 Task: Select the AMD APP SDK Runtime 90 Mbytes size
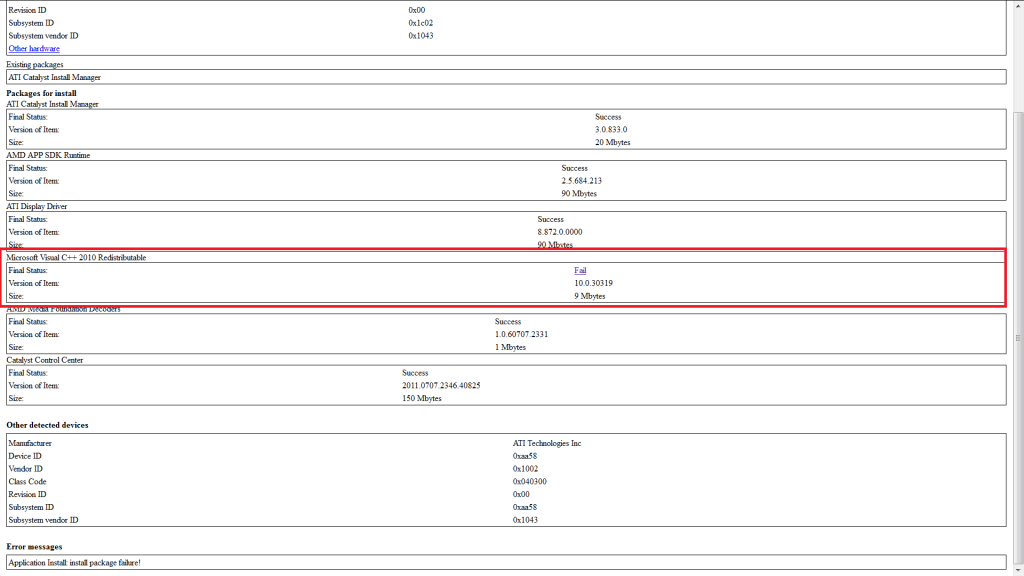pos(579,193)
